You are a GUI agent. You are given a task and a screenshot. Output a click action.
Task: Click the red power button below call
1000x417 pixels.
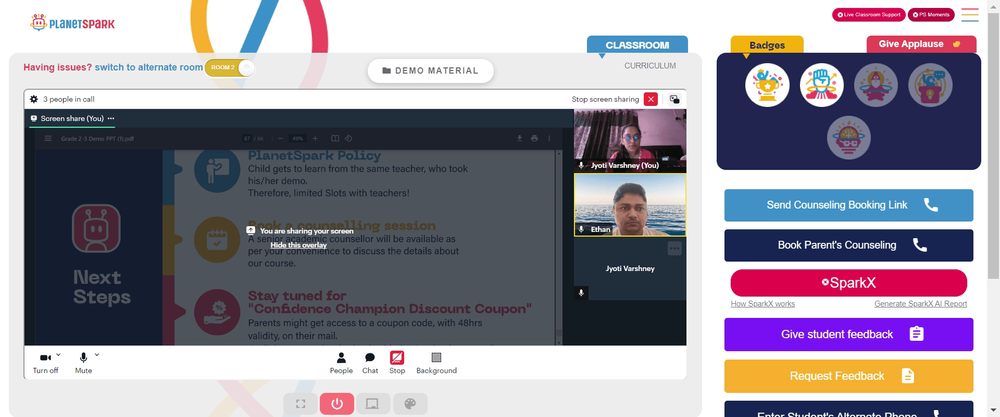[337, 404]
